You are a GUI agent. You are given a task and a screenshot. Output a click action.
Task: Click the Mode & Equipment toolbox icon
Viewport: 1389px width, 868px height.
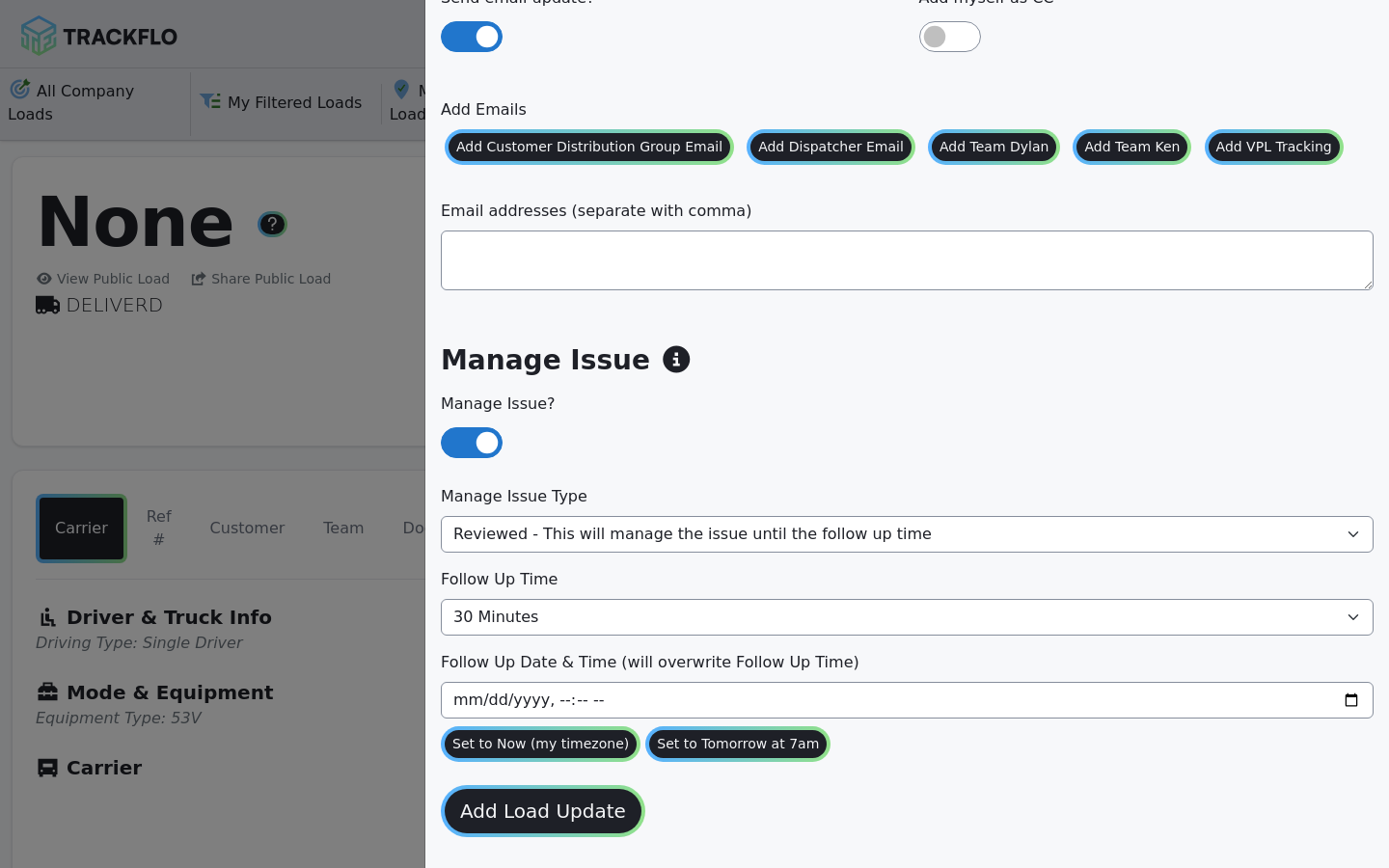pyautogui.click(x=47, y=692)
